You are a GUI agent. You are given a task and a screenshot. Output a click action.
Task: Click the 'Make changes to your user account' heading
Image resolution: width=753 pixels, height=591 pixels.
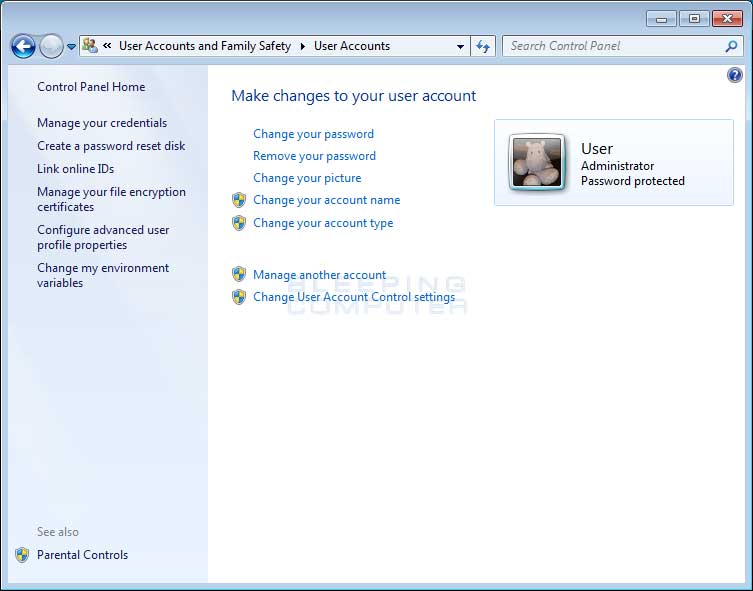coord(353,96)
